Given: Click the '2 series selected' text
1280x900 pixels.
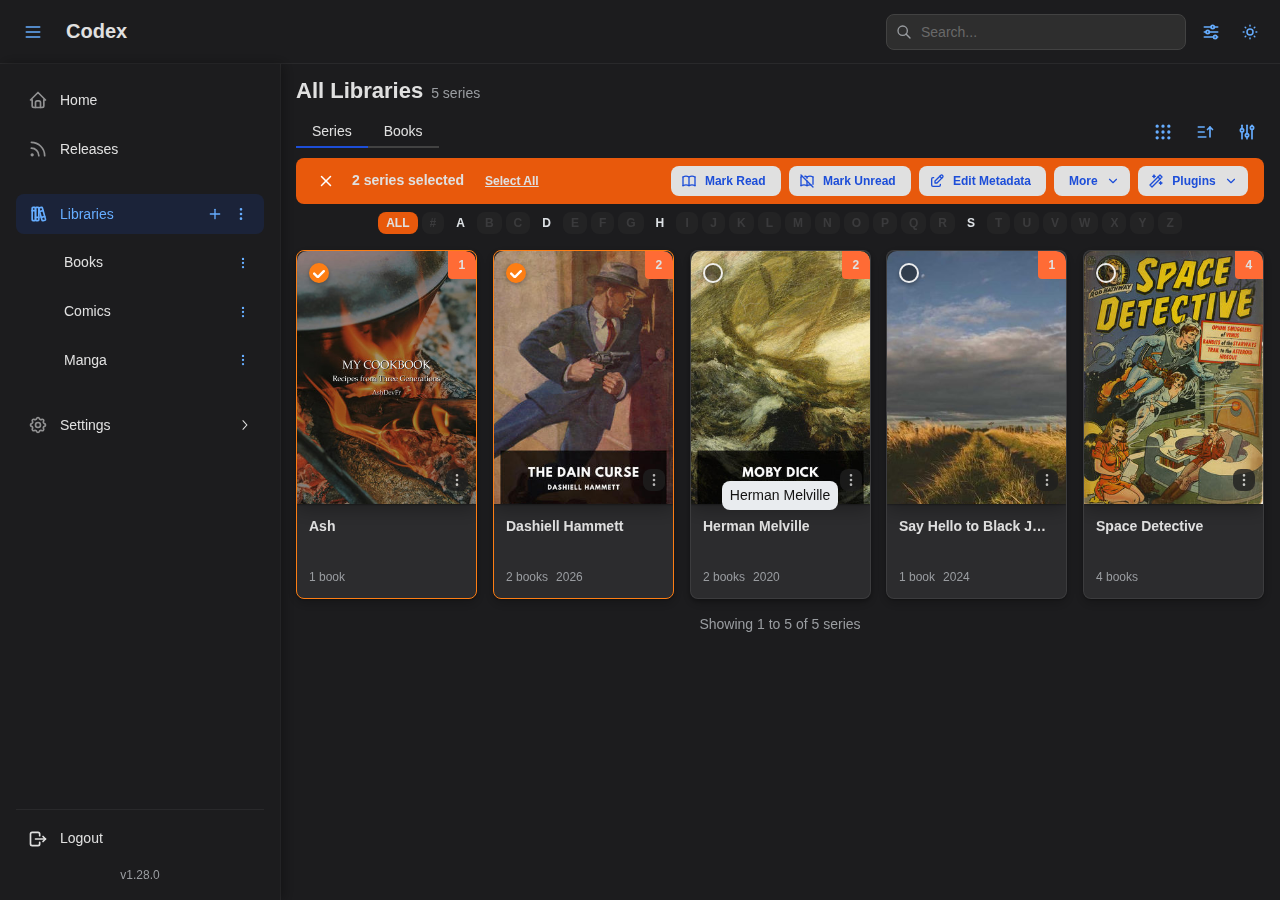Looking at the screenshot, I should (x=408, y=180).
